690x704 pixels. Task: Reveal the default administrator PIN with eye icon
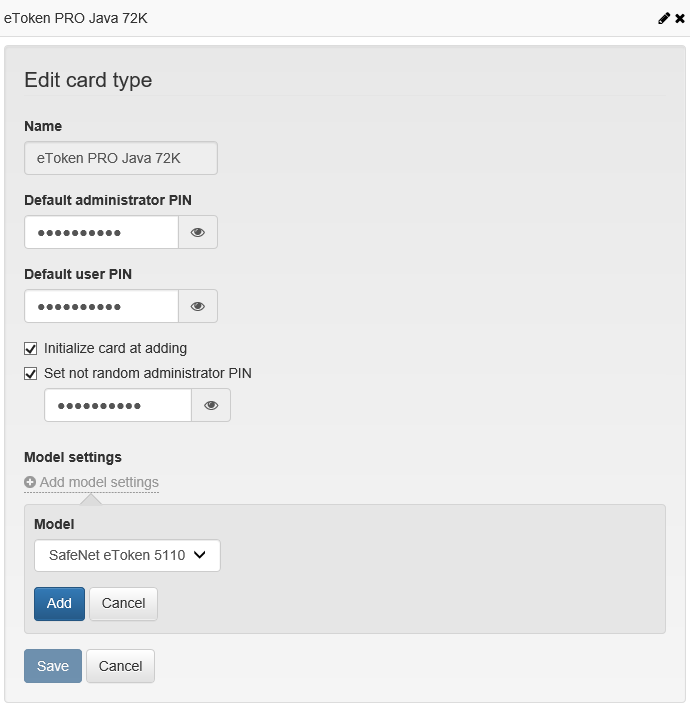point(198,232)
